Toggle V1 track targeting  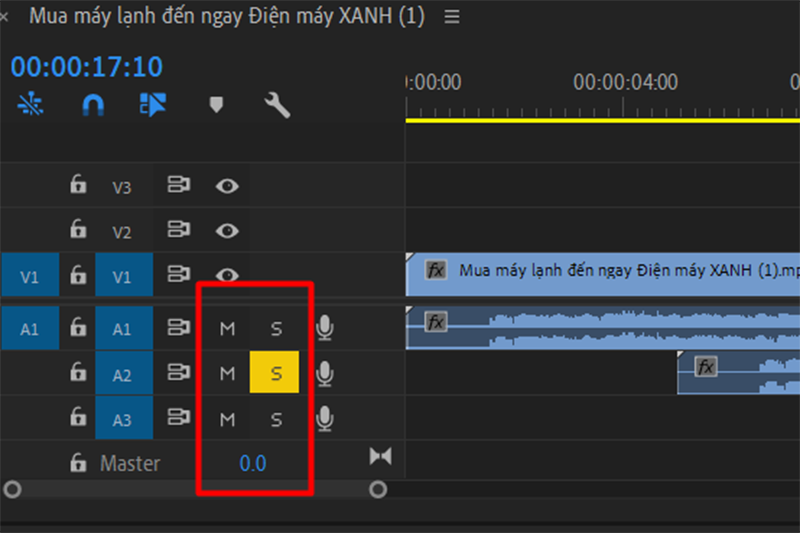click(x=124, y=275)
